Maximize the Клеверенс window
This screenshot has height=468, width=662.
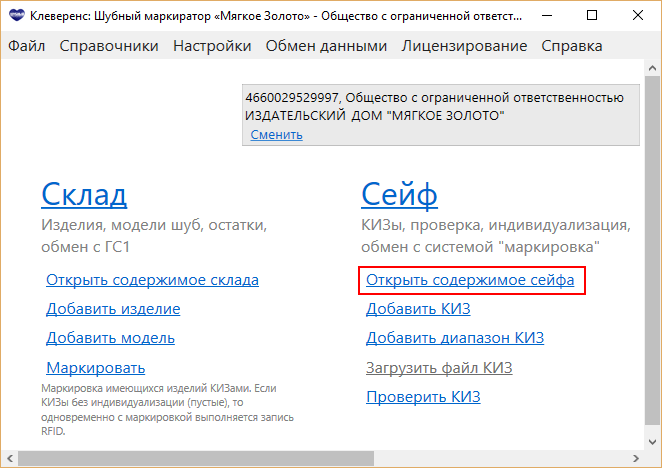pyautogui.click(x=592, y=16)
